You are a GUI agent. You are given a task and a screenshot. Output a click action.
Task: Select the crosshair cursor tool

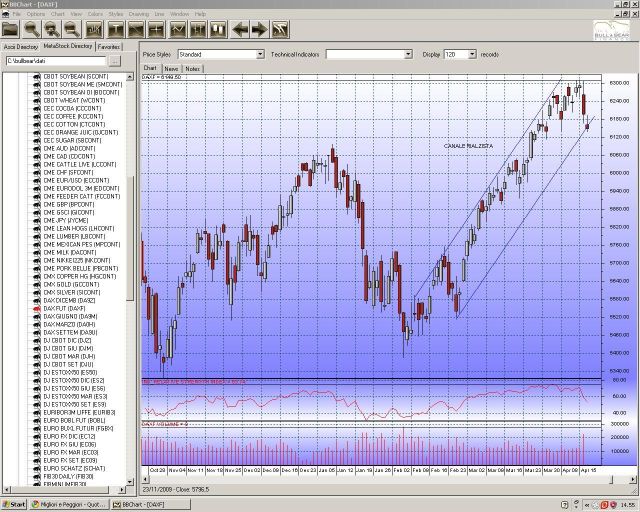coord(157,29)
